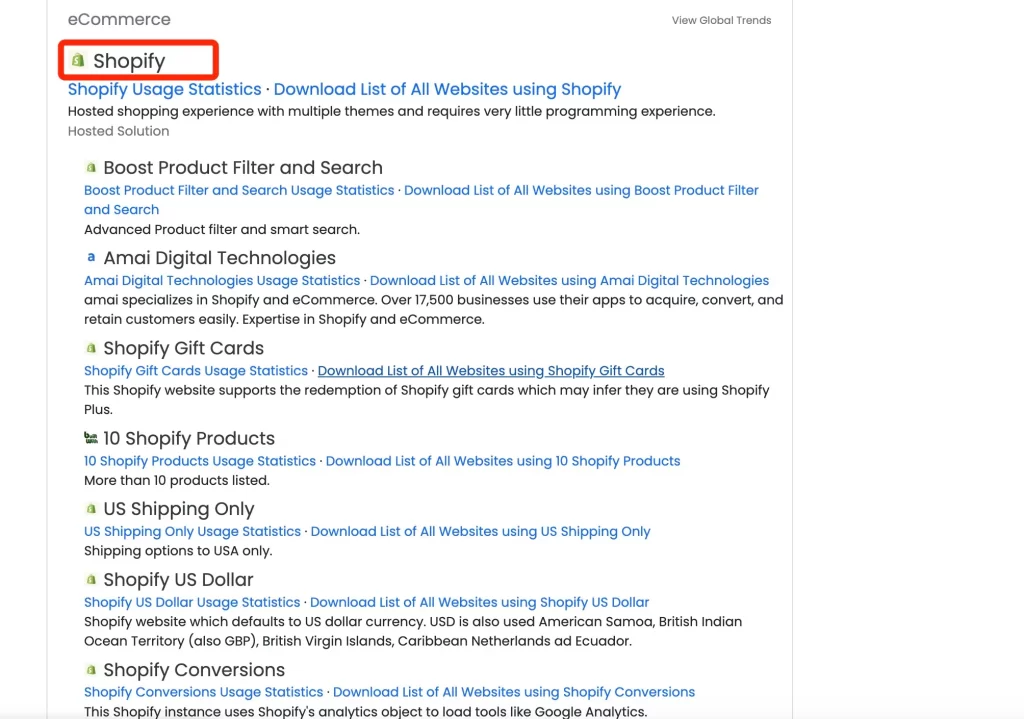Click the icon next to Boost Product Filter and Search
1024x719 pixels.
coord(91,168)
